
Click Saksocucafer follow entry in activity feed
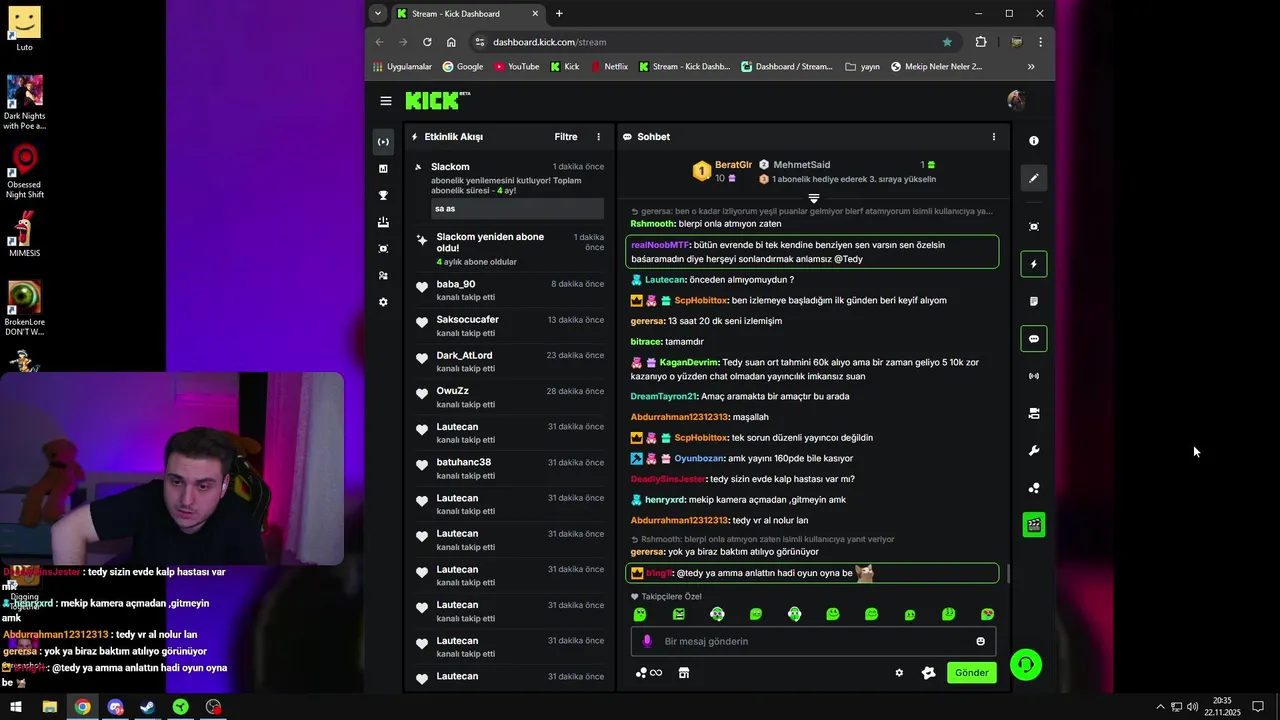pos(509,326)
